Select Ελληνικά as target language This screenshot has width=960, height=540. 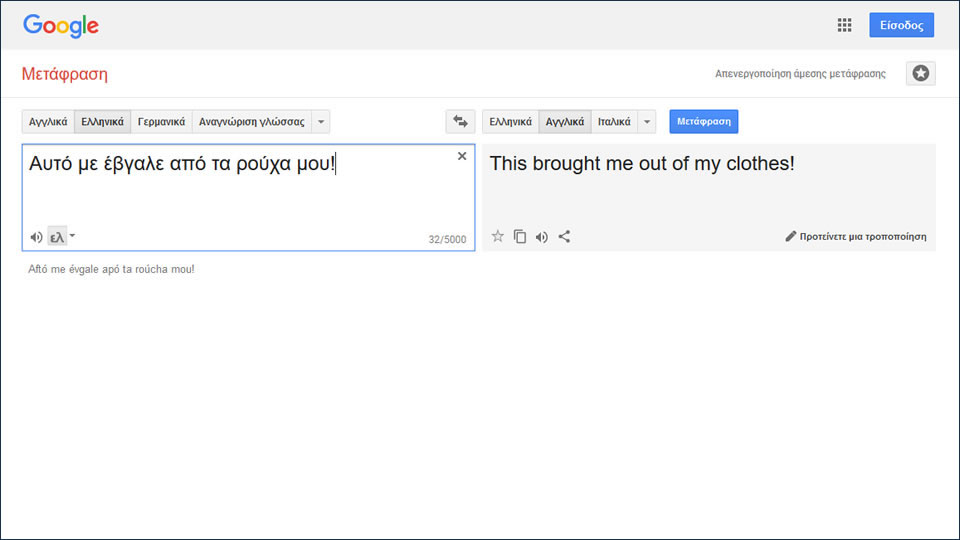[x=511, y=121]
